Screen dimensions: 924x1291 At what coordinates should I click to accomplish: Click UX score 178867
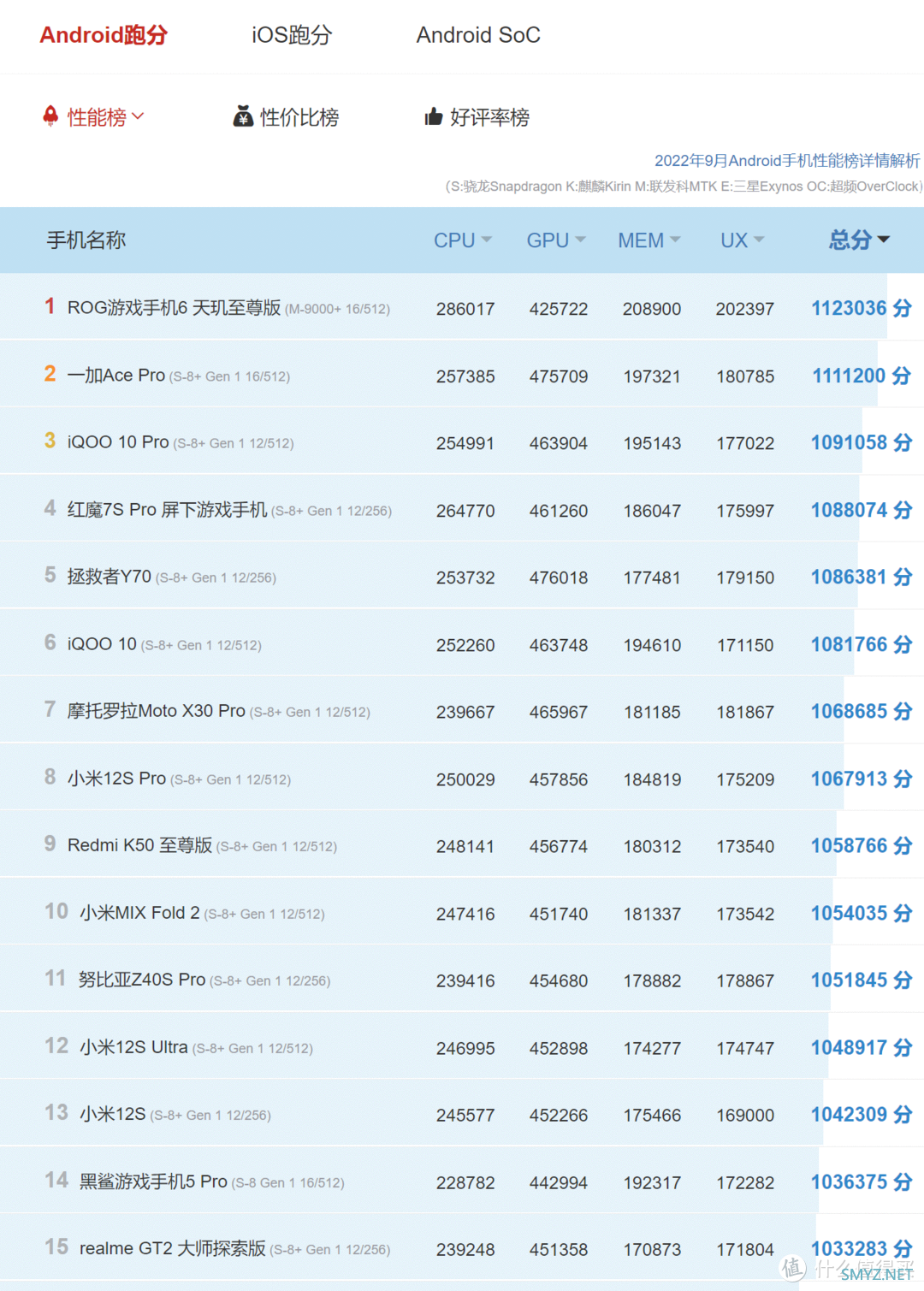tap(745, 980)
